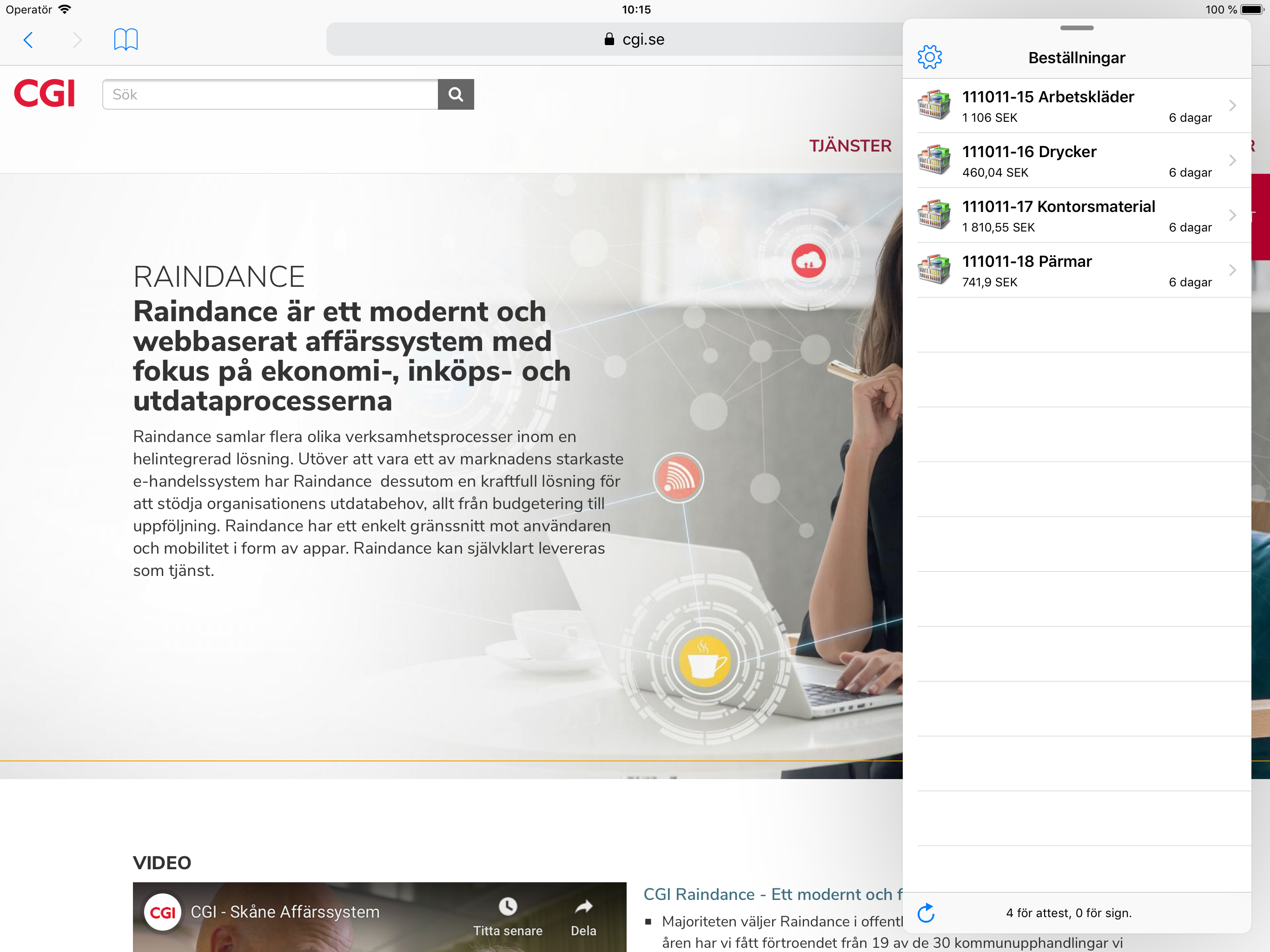This screenshot has height=952, width=1270.
Task: Open the CGI Raindance - Ett modernt link
Action: (x=772, y=894)
